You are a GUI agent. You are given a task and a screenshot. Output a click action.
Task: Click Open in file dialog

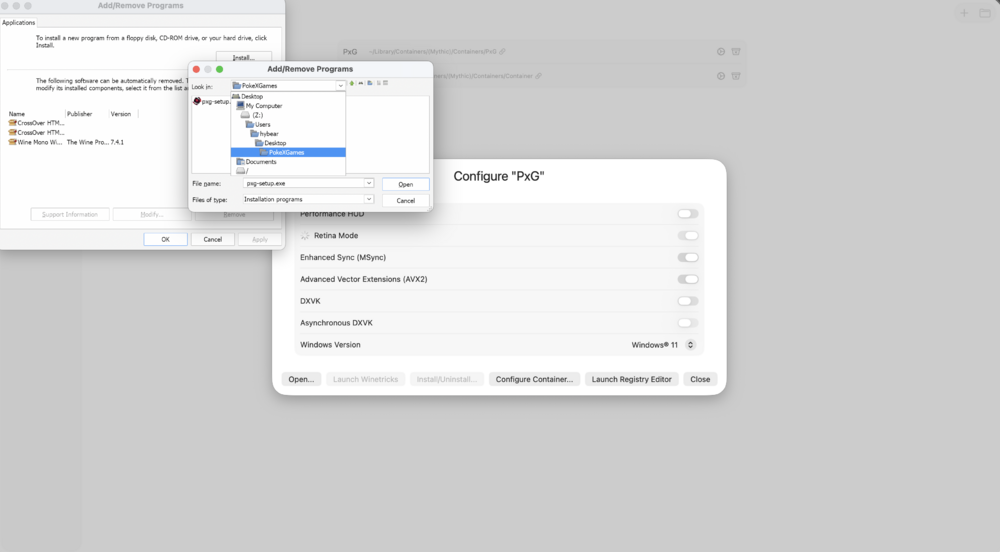click(406, 184)
